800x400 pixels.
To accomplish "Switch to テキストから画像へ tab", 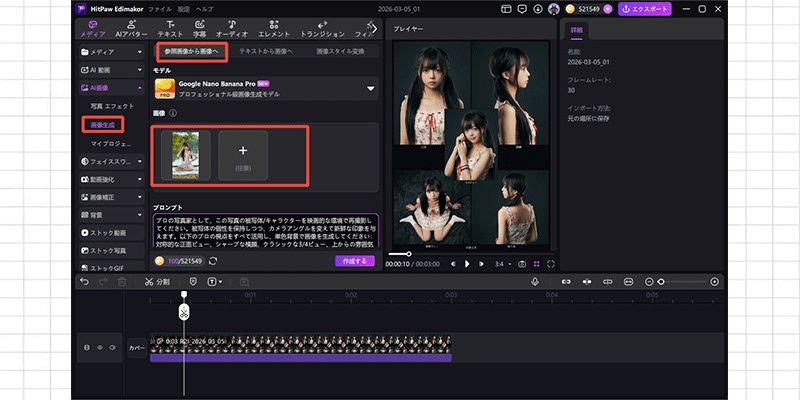I will 266,52.
